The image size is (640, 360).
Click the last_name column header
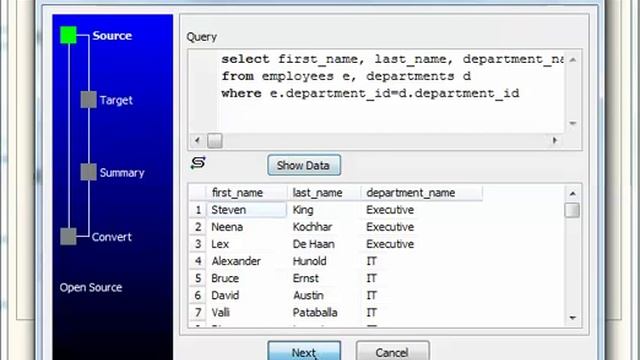[324, 193]
